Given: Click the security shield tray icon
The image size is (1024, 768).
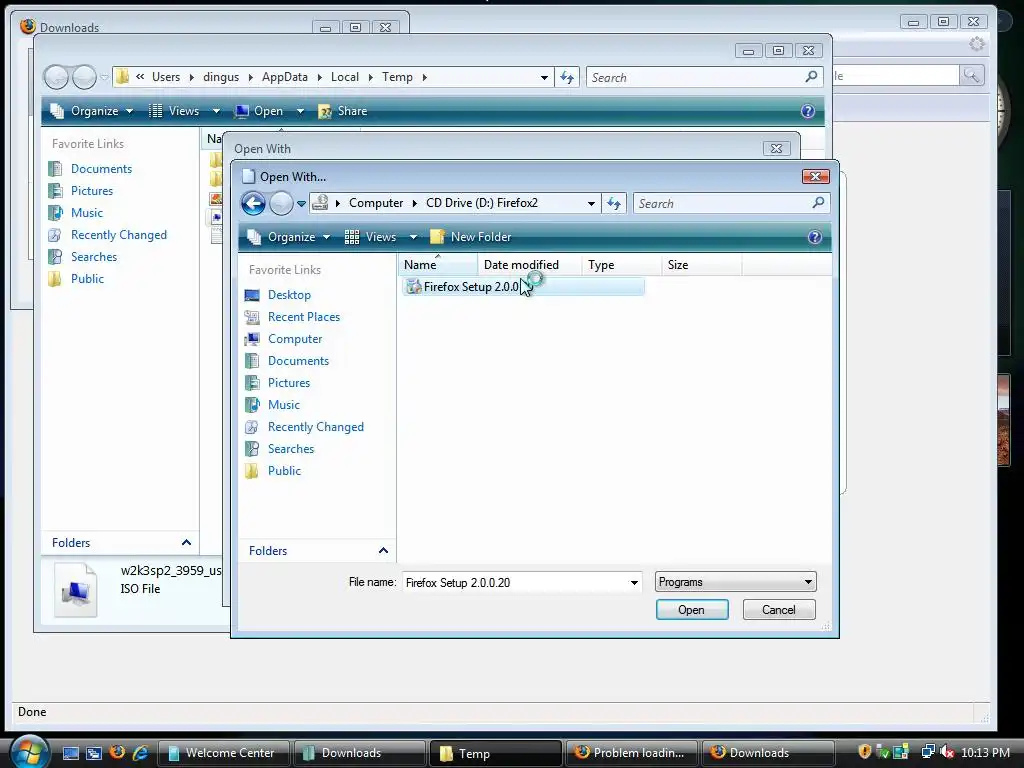Looking at the screenshot, I should pyautogui.click(x=865, y=752).
